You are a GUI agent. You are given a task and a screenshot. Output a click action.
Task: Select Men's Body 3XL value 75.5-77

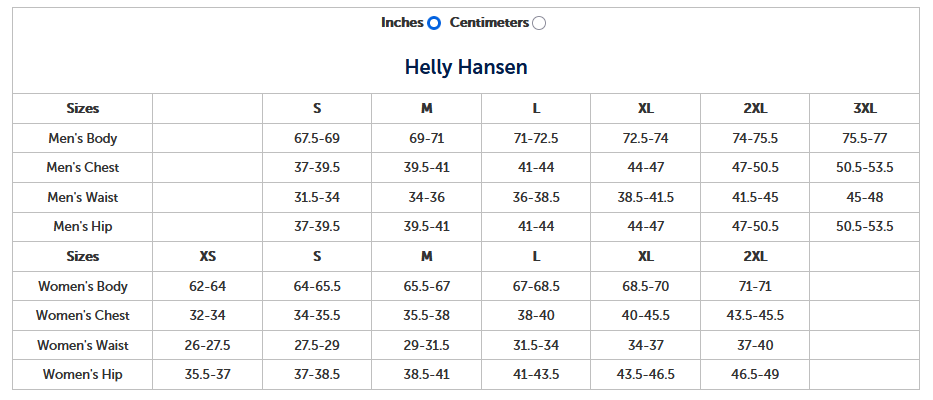864,138
